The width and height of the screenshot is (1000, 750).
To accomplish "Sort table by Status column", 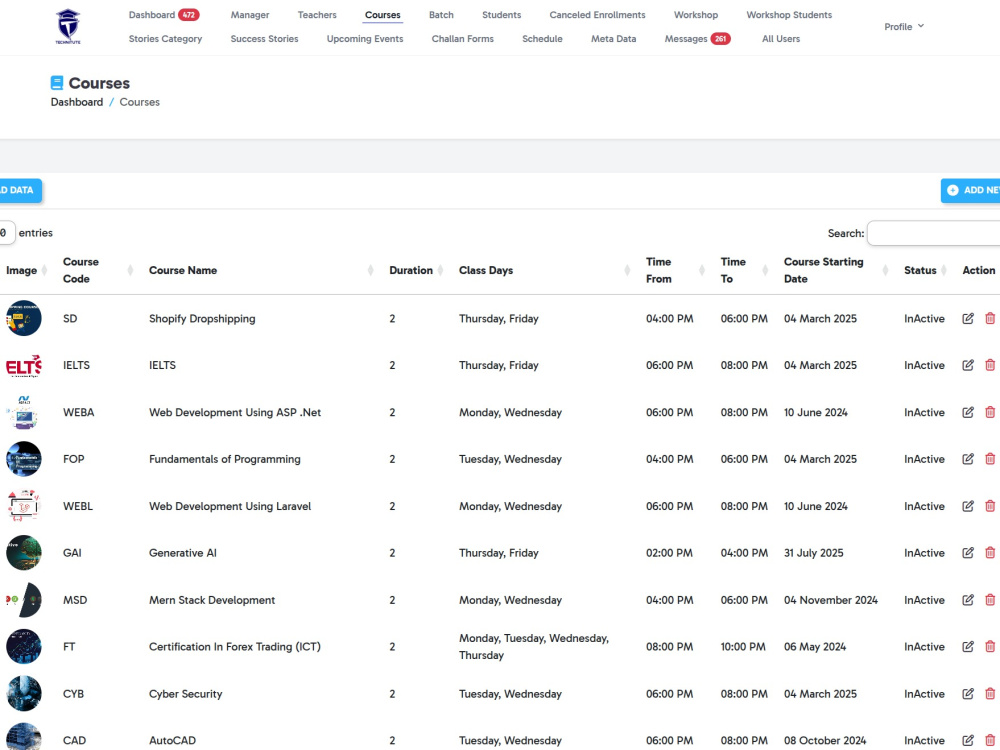I will [923, 270].
